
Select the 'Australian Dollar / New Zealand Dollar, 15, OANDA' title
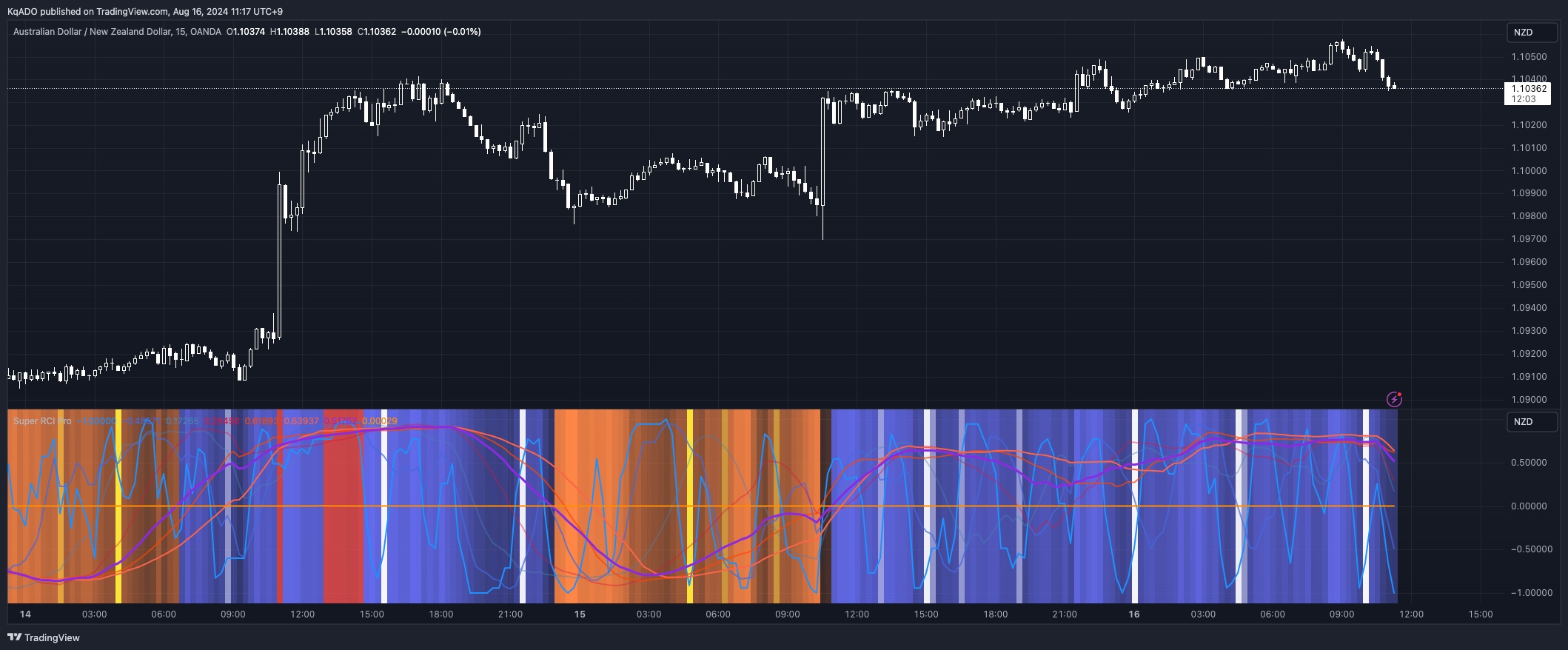coord(117,32)
